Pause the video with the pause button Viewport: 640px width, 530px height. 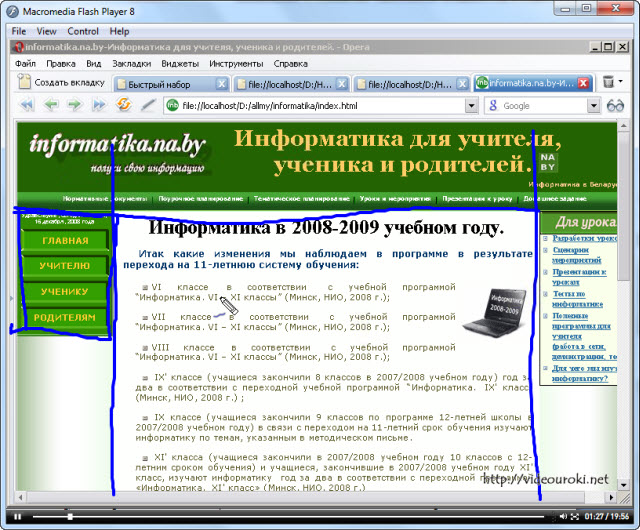click(x=18, y=517)
